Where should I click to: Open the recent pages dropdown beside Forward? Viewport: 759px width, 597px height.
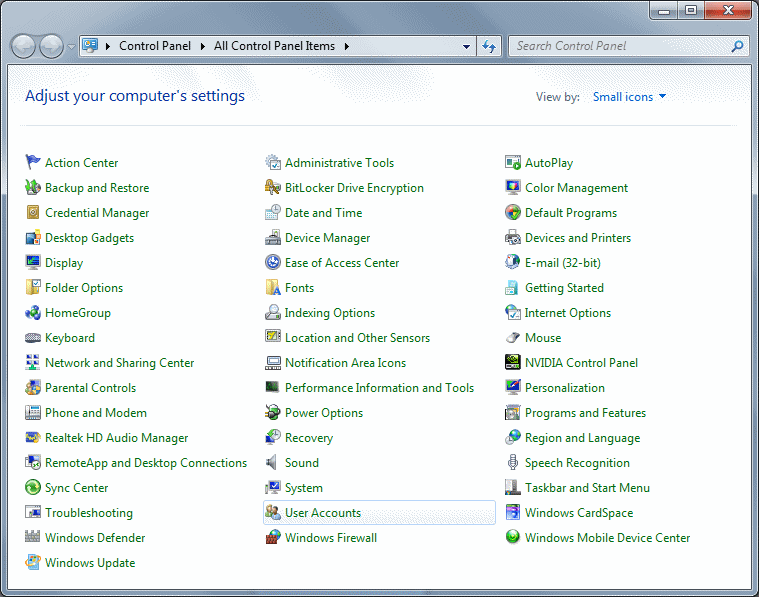point(71,46)
